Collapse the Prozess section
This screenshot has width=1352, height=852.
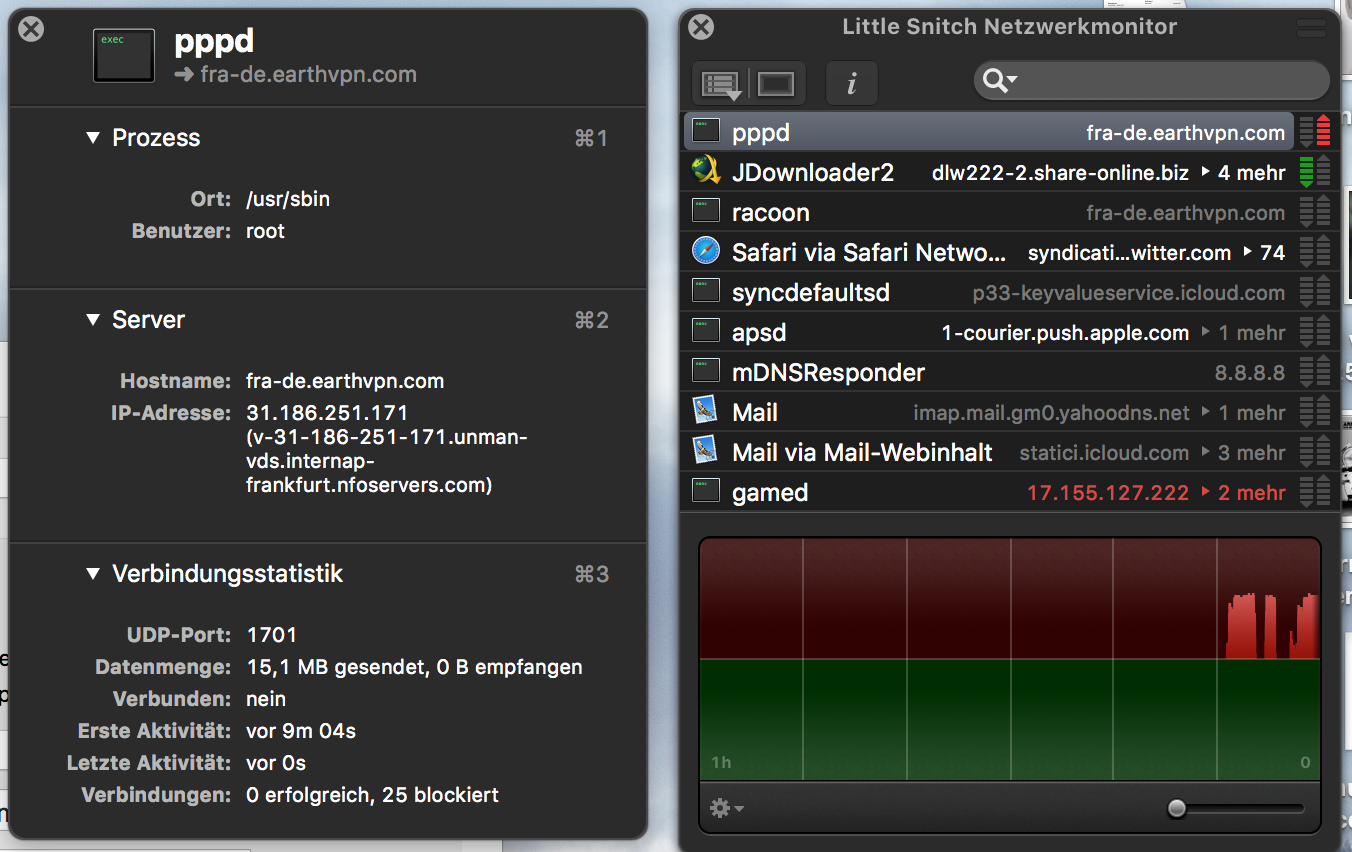[93, 138]
